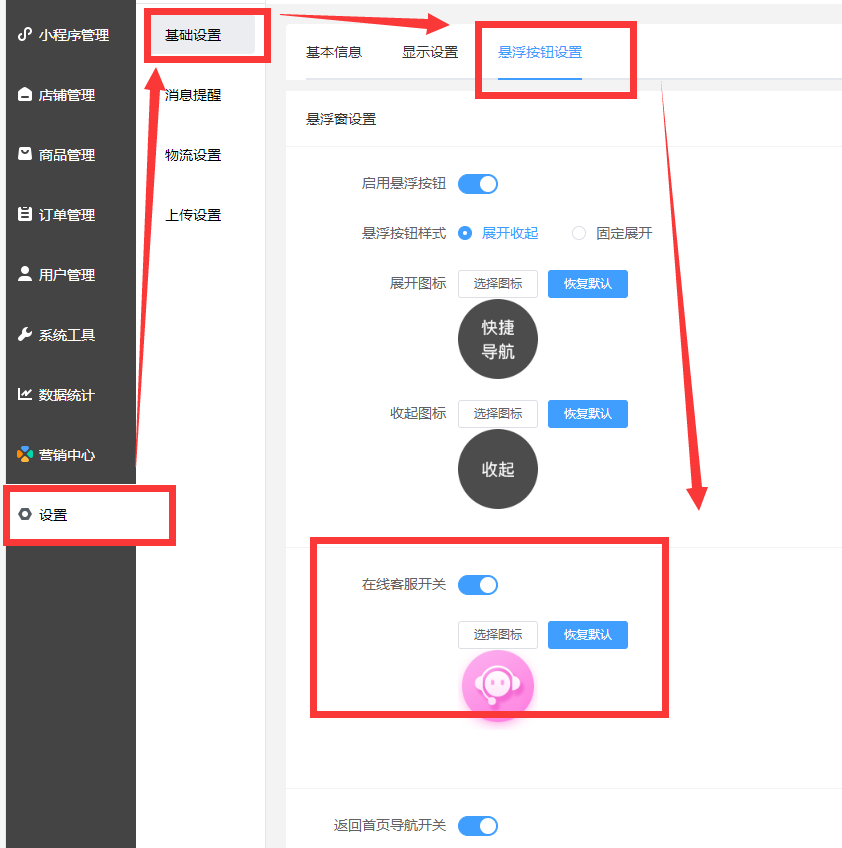The image size is (842, 848).
Task: Click the 悬浮按钮样式 label
Action: click(x=403, y=233)
